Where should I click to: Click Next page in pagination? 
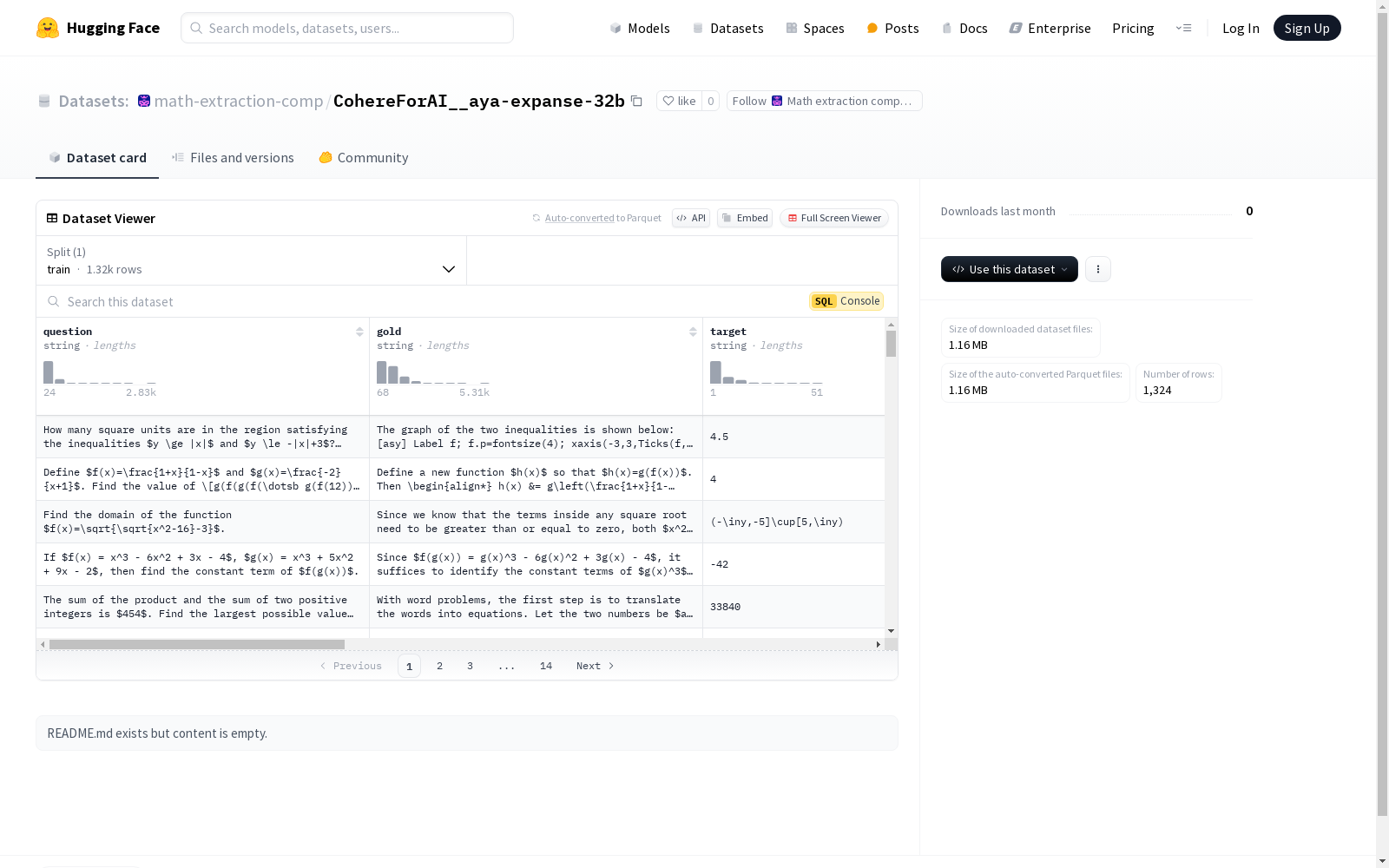596,666
